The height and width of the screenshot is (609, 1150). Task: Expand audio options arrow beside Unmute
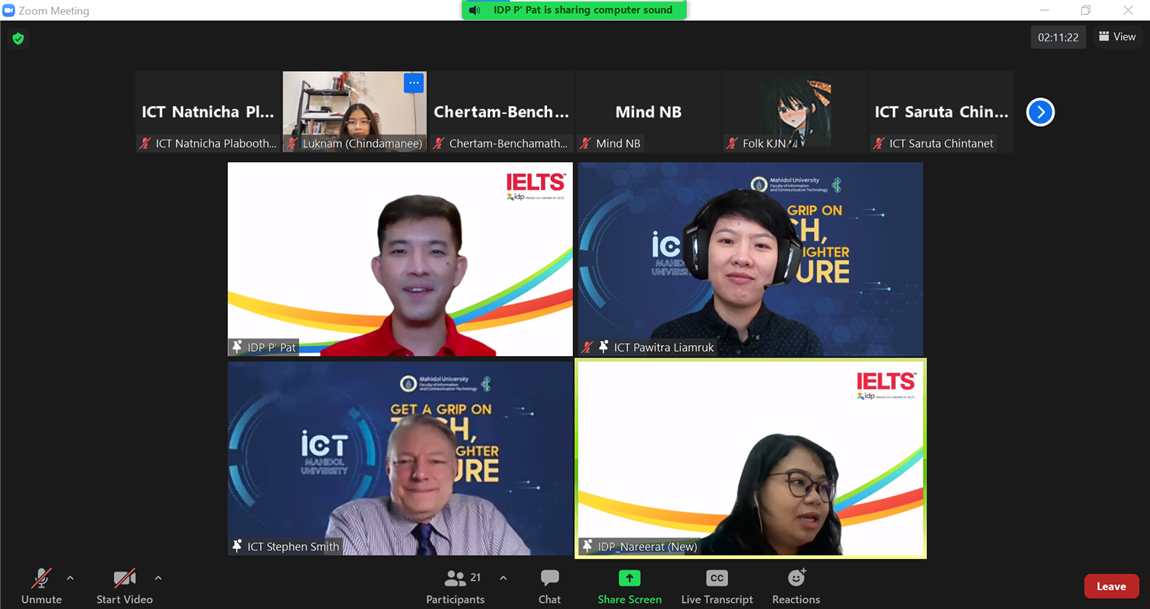tap(70, 578)
